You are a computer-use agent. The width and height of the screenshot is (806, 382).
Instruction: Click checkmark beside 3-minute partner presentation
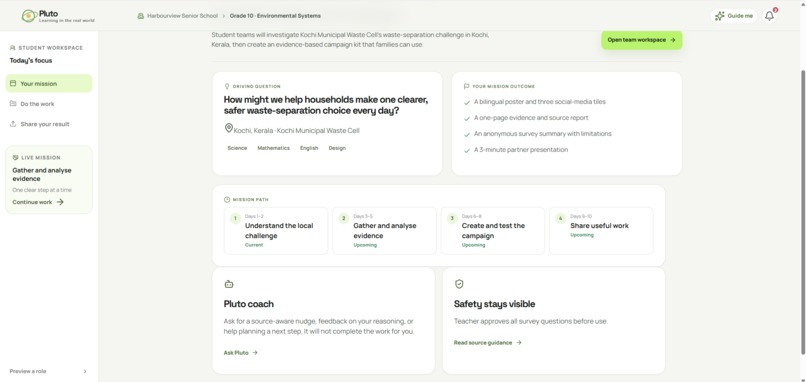(467, 150)
